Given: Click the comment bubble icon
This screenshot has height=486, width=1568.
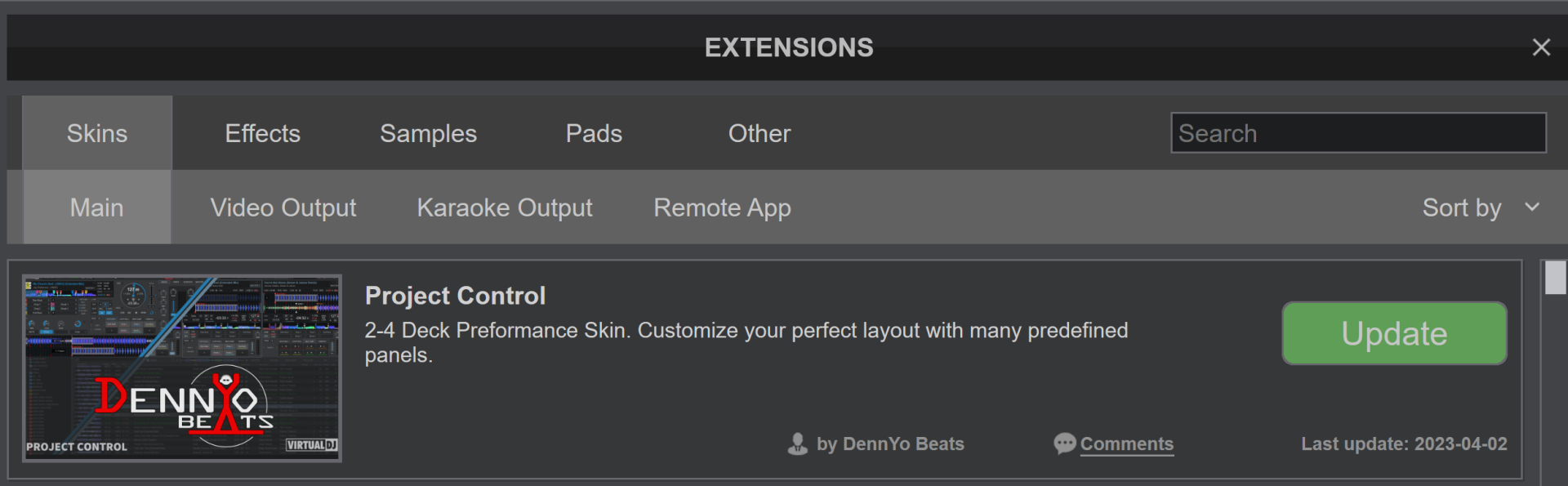Looking at the screenshot, I should tap(1063, 444).
